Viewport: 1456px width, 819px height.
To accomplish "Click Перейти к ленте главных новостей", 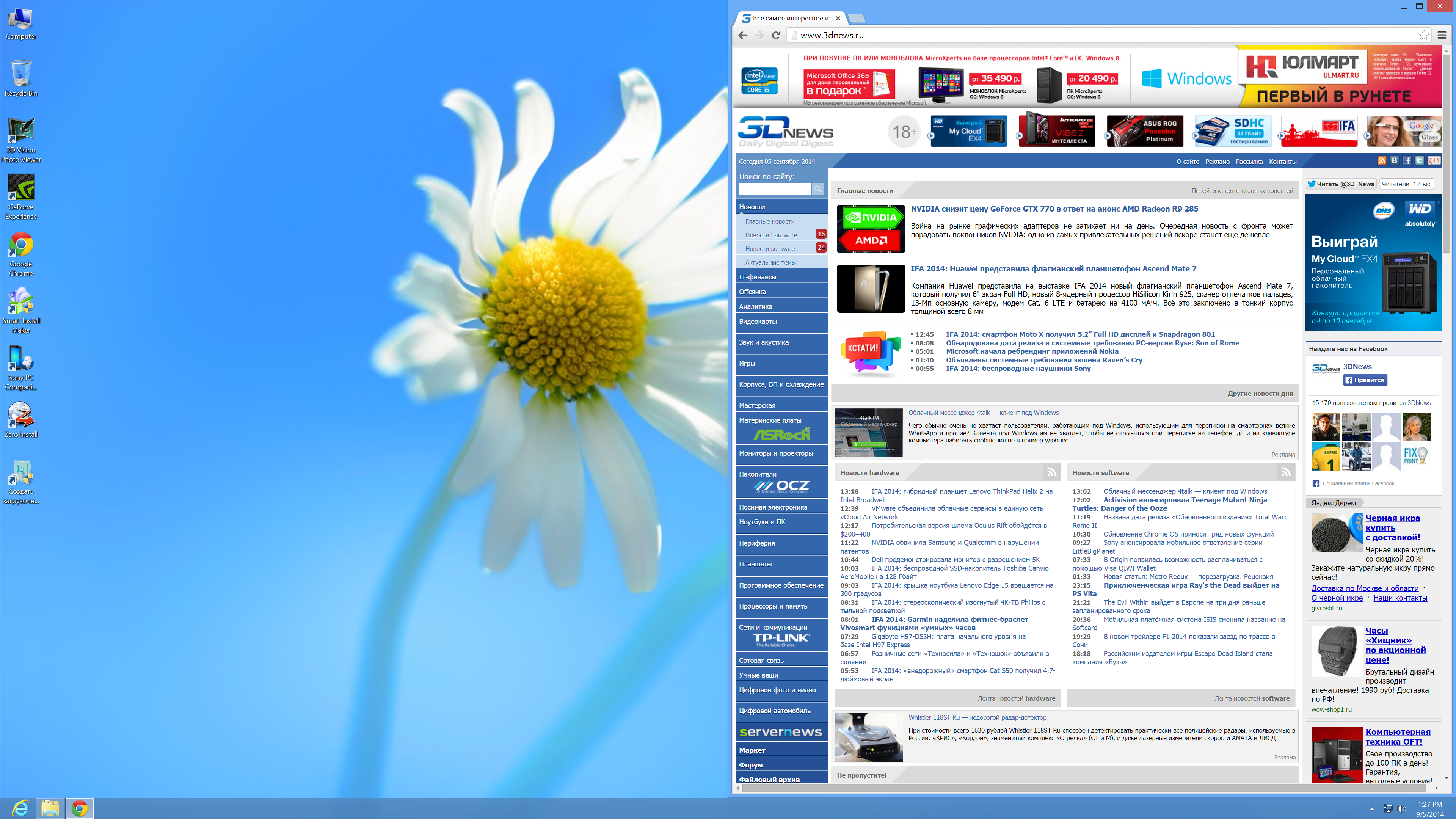I will pos(1242,190).
